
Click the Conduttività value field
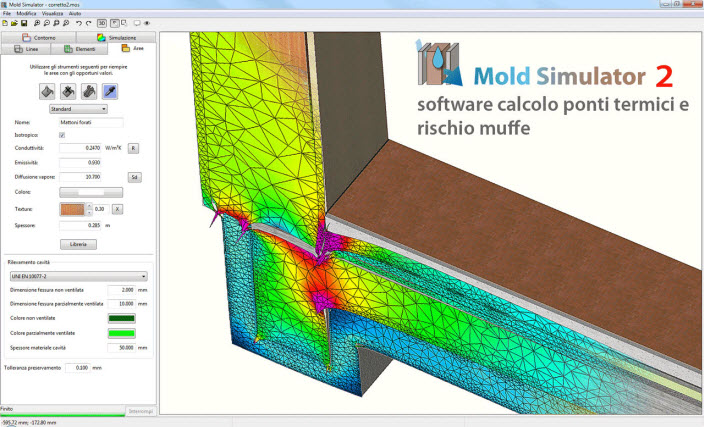(80, 148)
